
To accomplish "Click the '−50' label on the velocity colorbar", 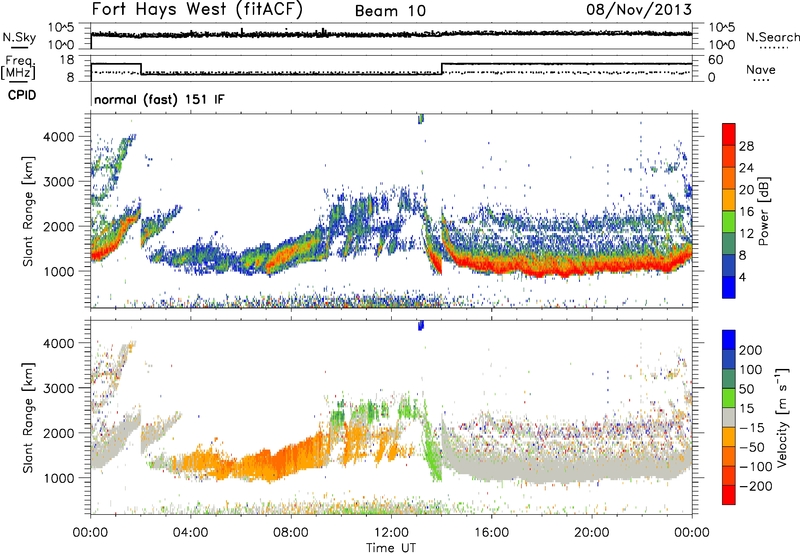I will coord(752,447).
